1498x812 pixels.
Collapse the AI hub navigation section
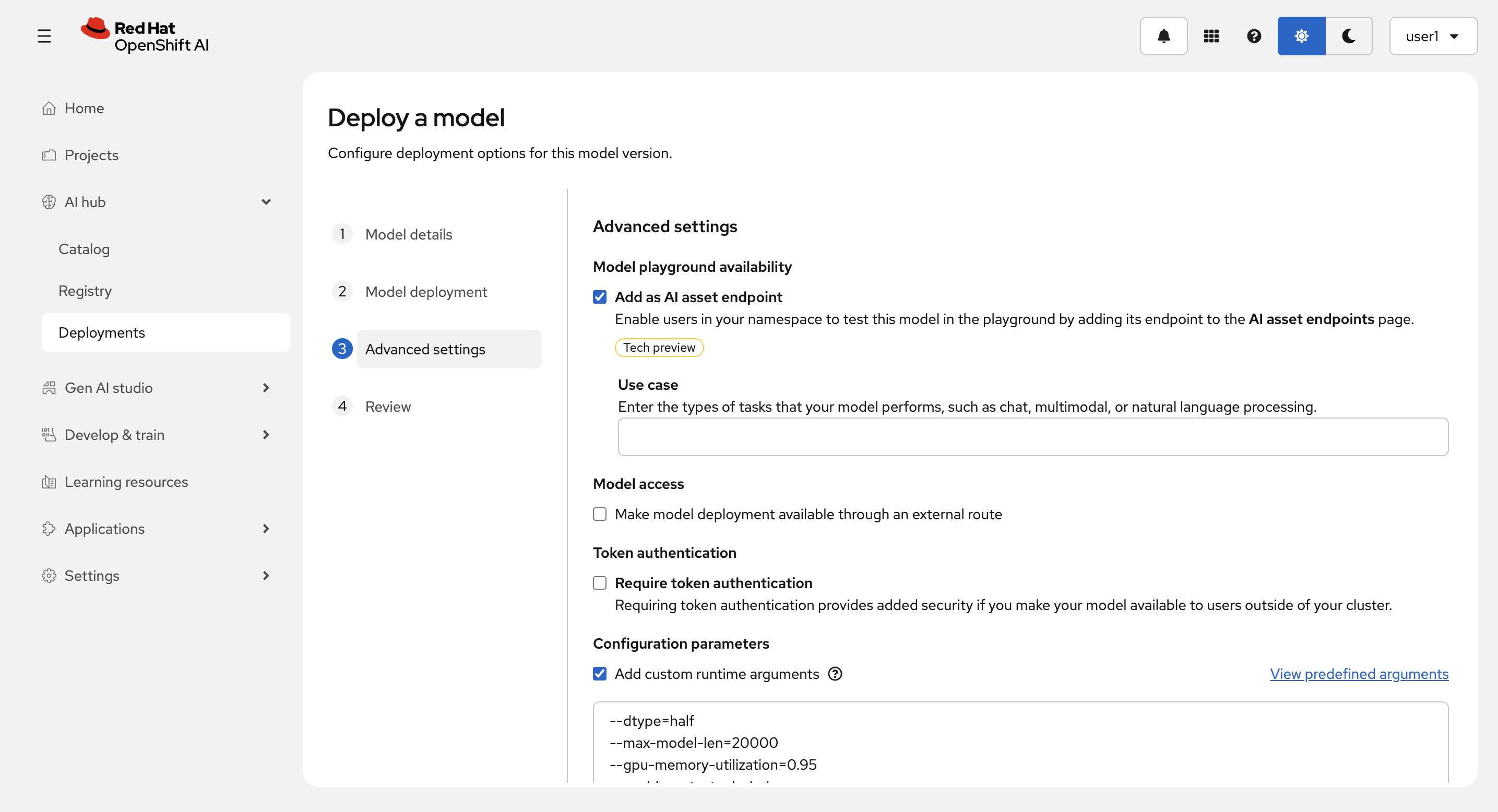click(x=266, y=202)
